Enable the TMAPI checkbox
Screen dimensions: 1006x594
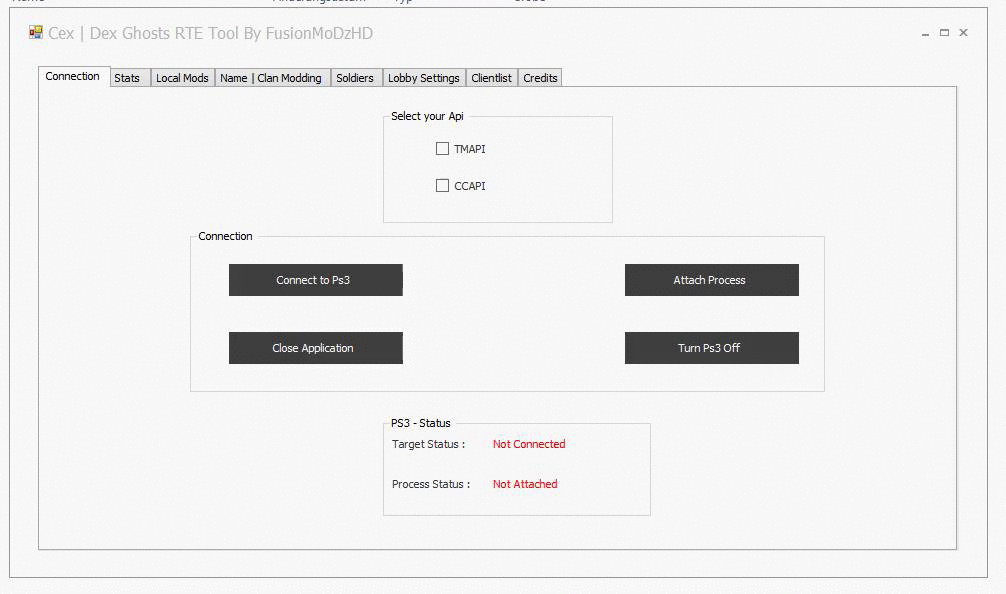point(442,149)
